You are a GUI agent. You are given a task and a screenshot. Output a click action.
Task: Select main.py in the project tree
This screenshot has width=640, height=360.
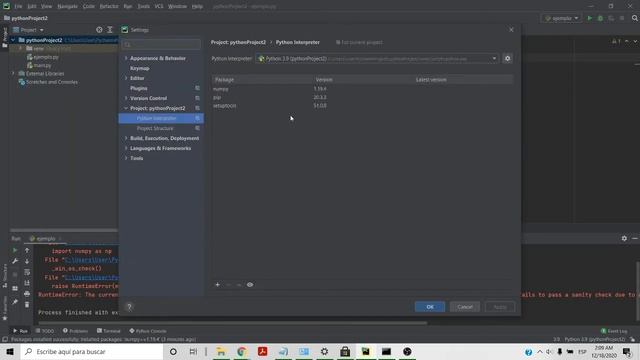tap(42, 65)
